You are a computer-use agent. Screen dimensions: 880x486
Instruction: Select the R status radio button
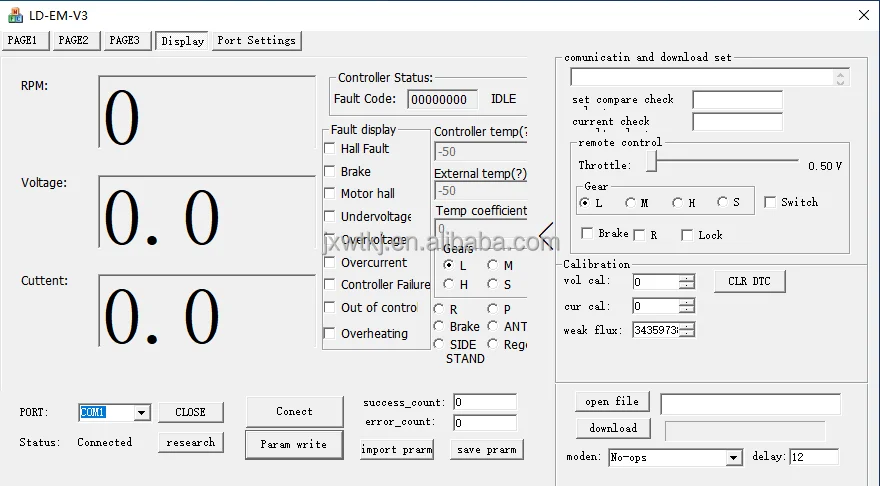(439, 309)
